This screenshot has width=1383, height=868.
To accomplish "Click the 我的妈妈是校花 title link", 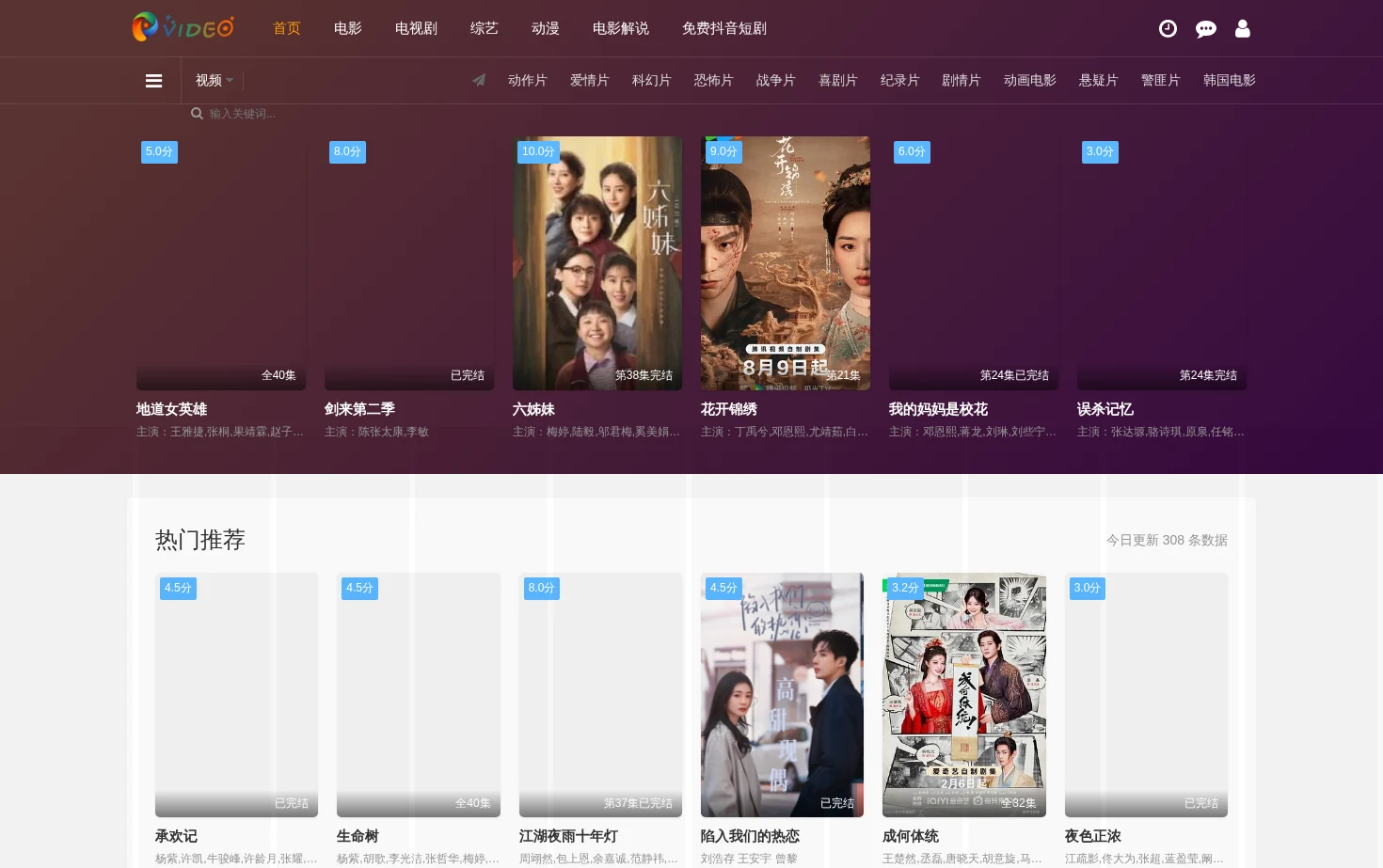I will pyautogui.click(x=938, y=409).
